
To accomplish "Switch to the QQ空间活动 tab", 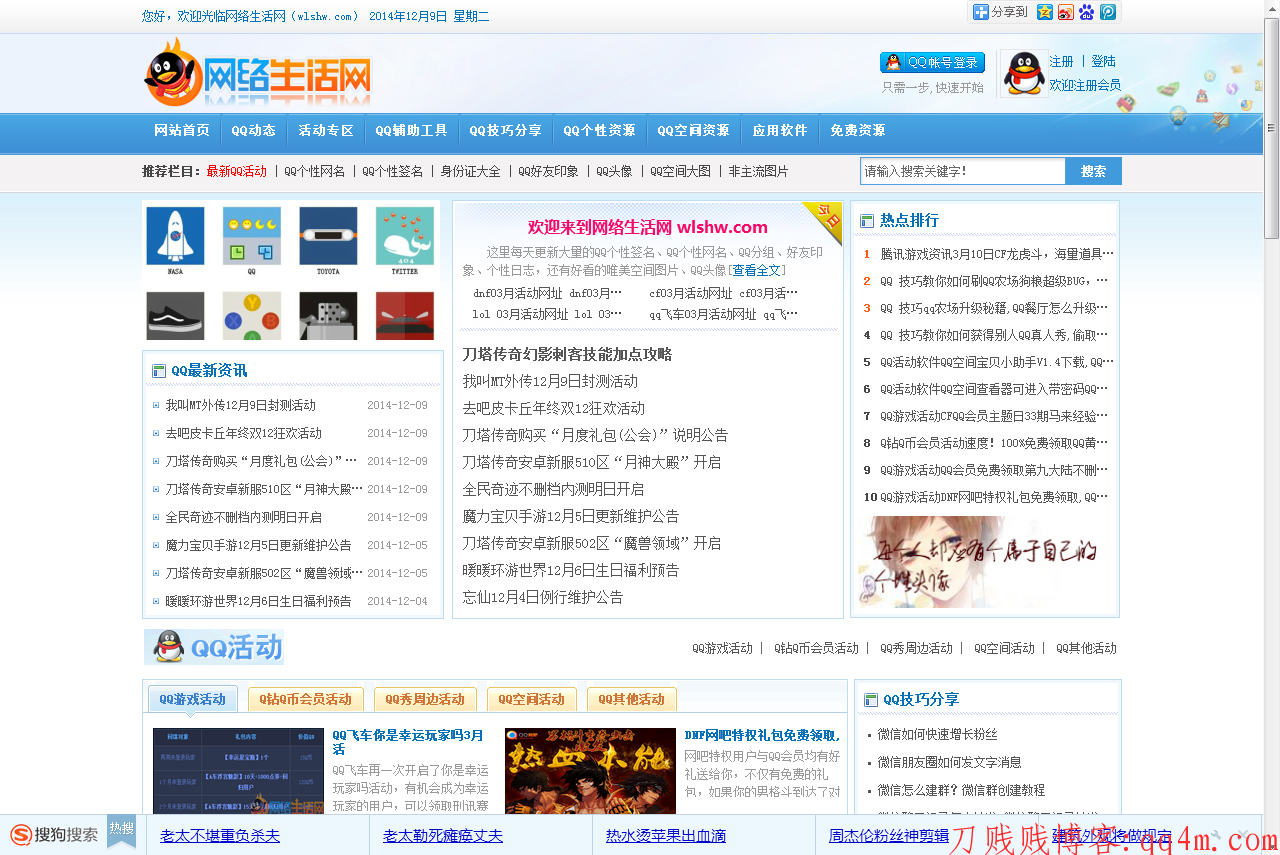I will tap(532, 699).
